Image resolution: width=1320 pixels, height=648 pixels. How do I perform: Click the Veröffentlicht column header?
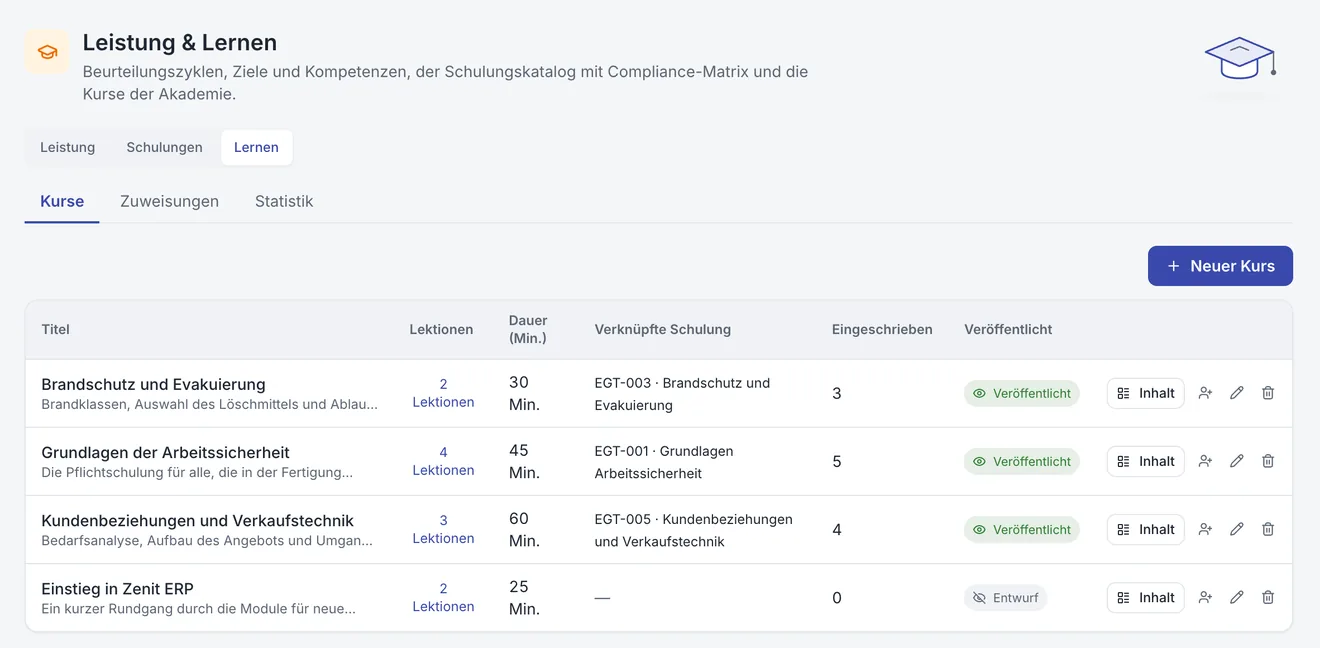pos(1008,329)
